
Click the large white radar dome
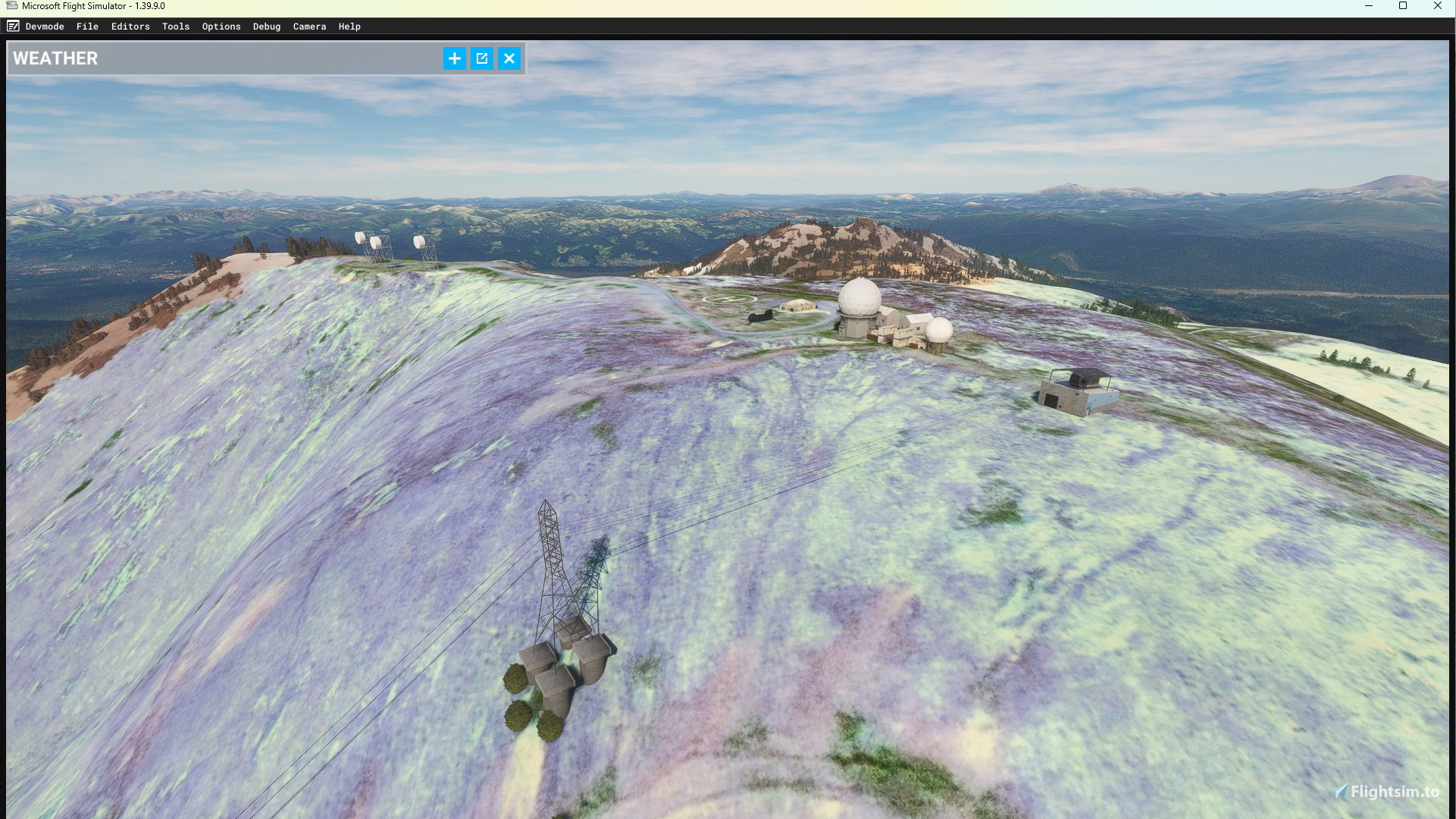[x=859, y=297]
